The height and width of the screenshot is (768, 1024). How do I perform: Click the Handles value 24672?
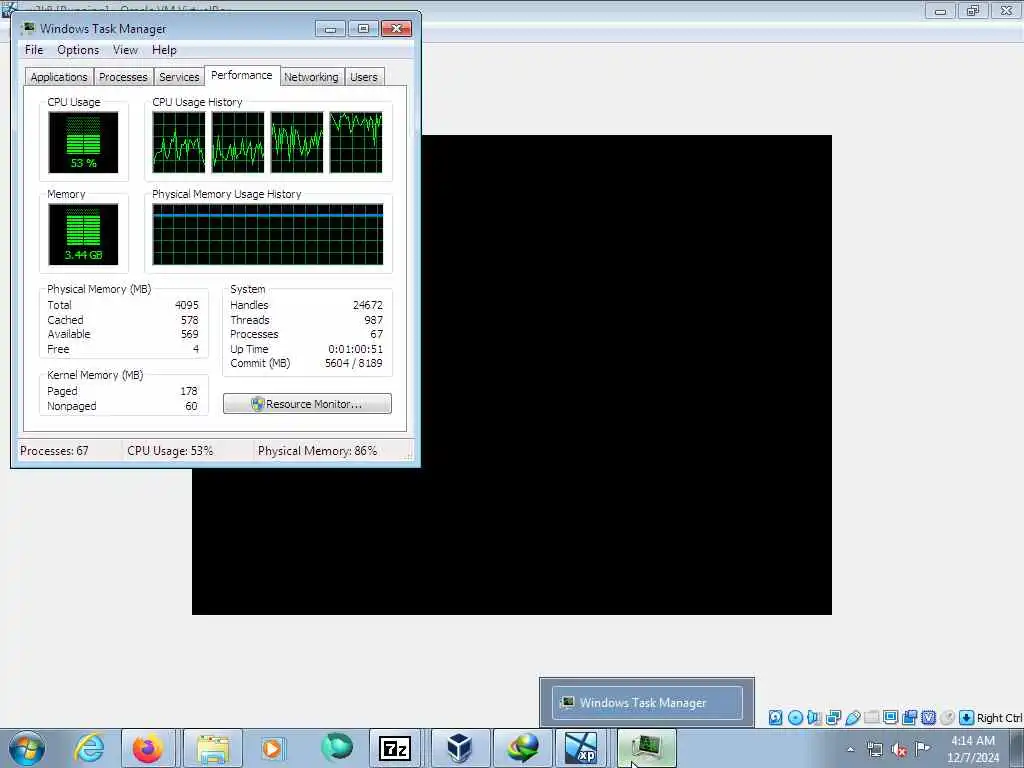[x=368, y=305]
